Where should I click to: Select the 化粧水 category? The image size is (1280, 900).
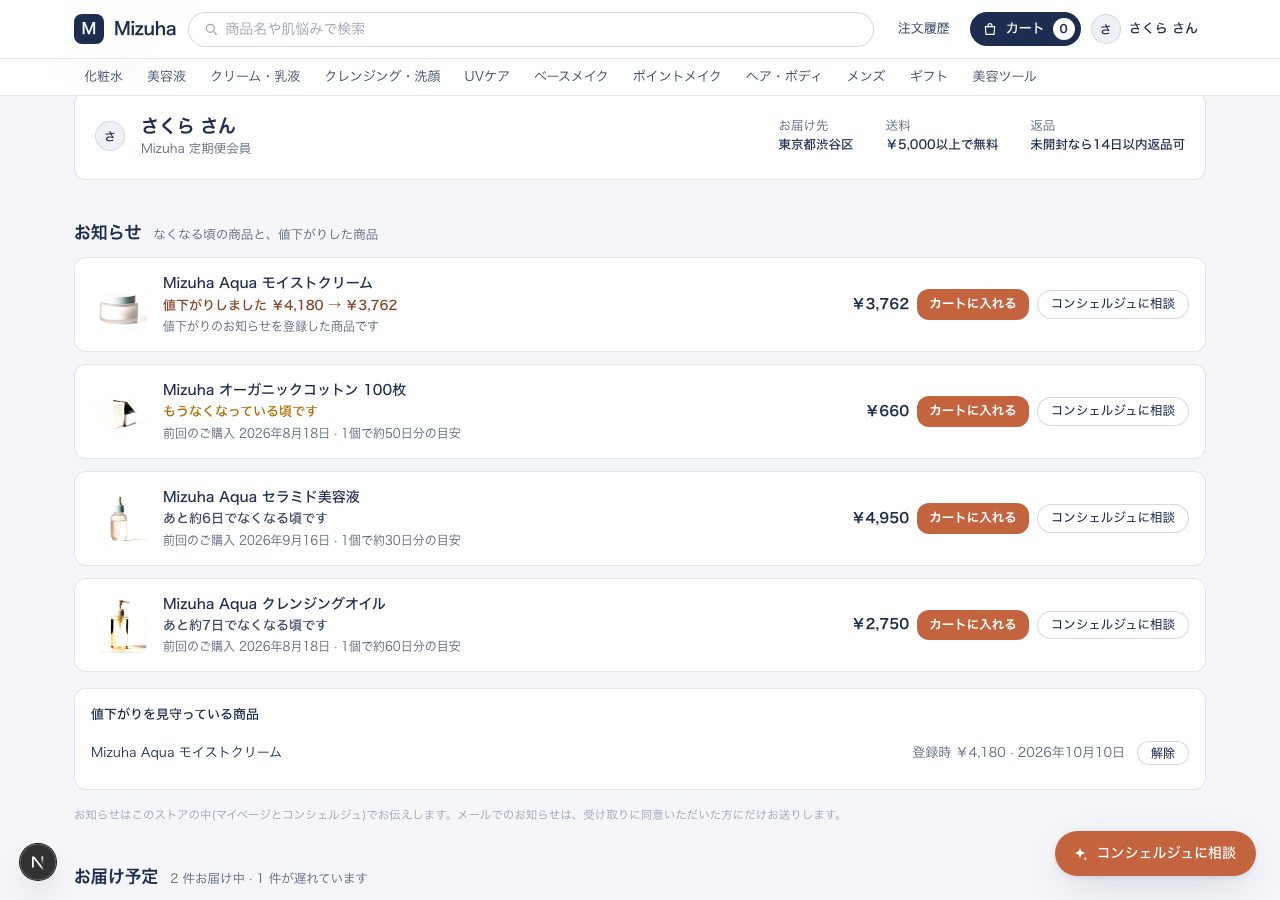(104, 76)
